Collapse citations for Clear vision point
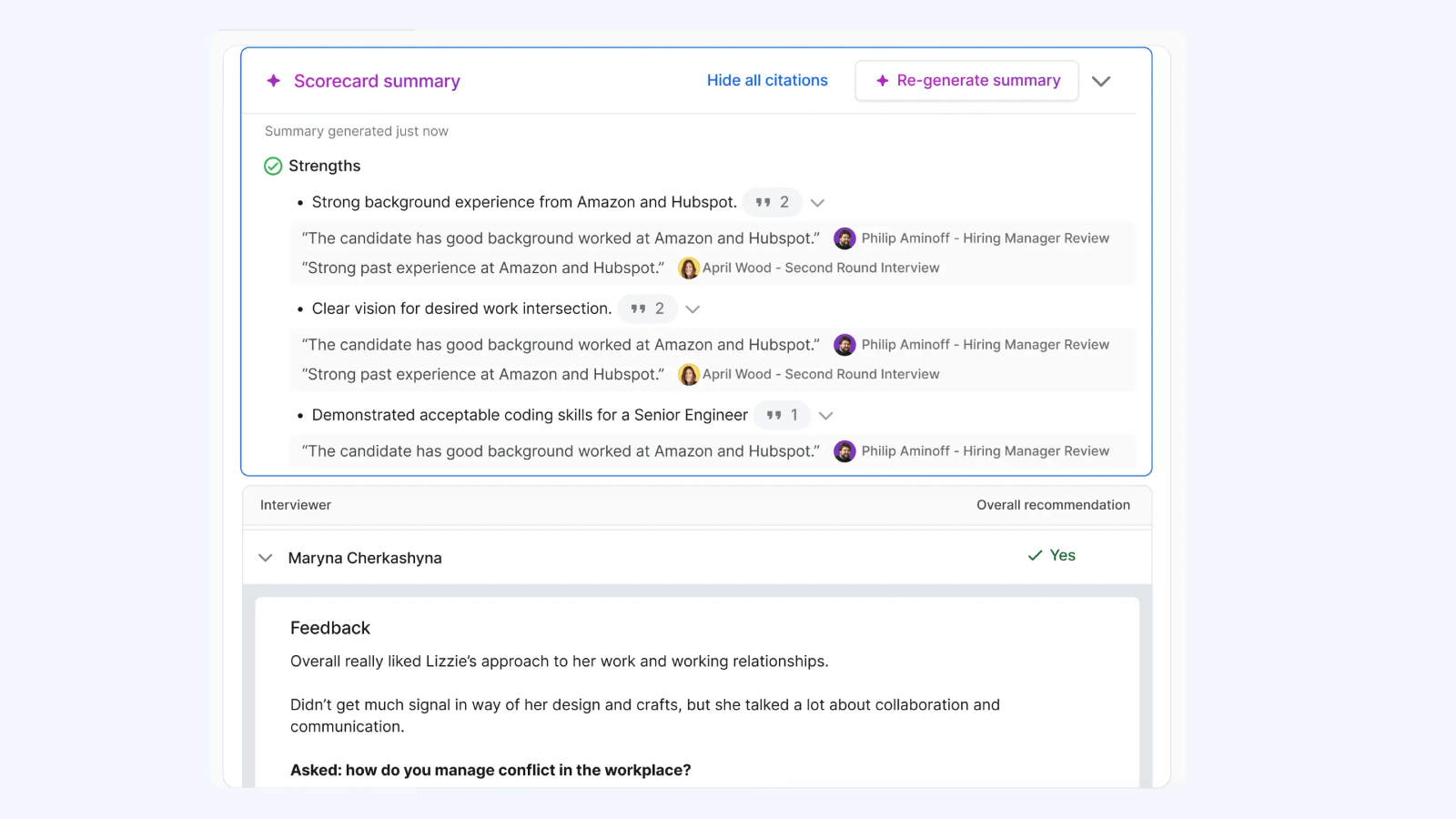The height and width of the screenshot is (819, 1456). (693, 309)
